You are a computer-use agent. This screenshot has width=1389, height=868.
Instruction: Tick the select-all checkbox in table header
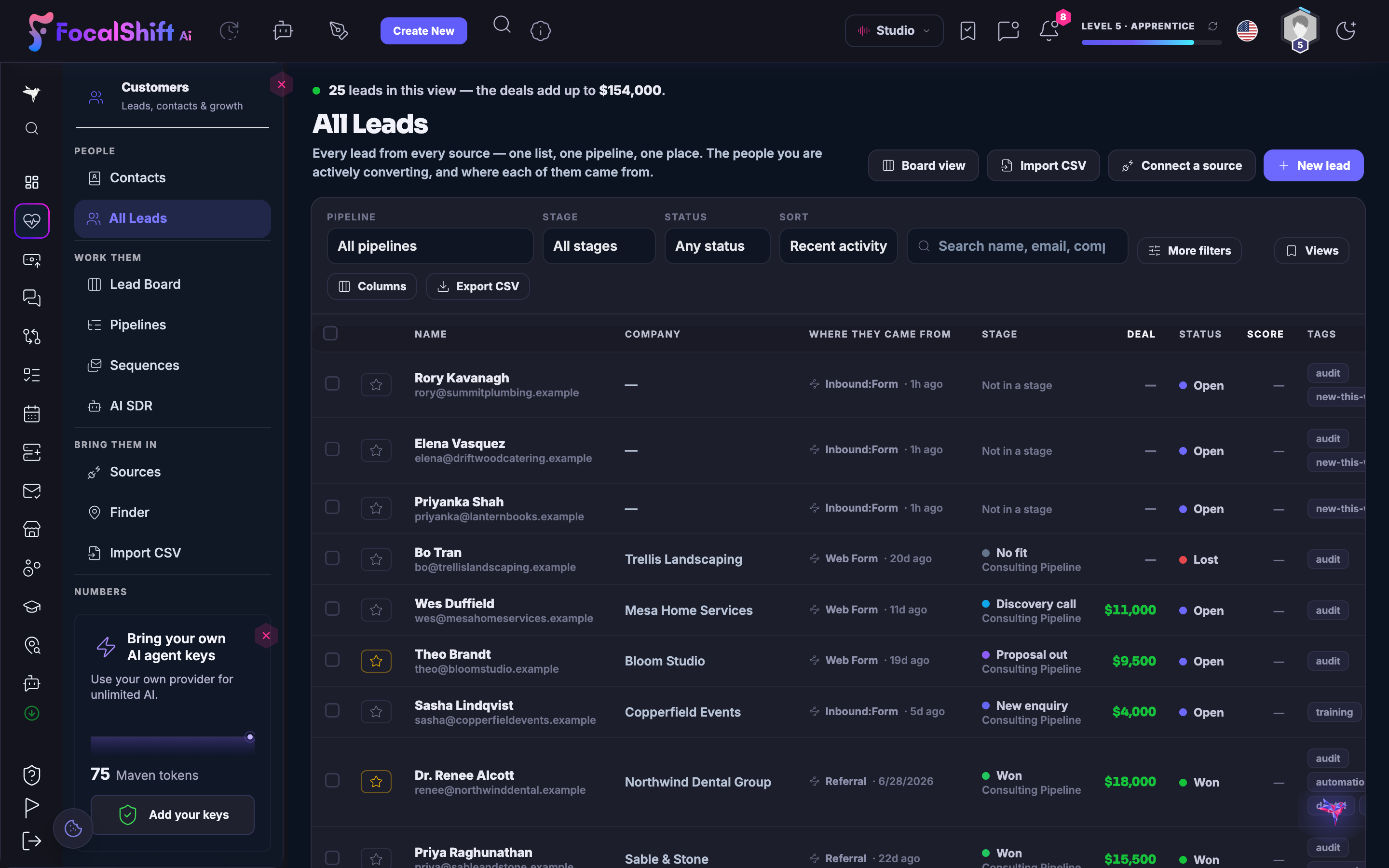[330, 333]
